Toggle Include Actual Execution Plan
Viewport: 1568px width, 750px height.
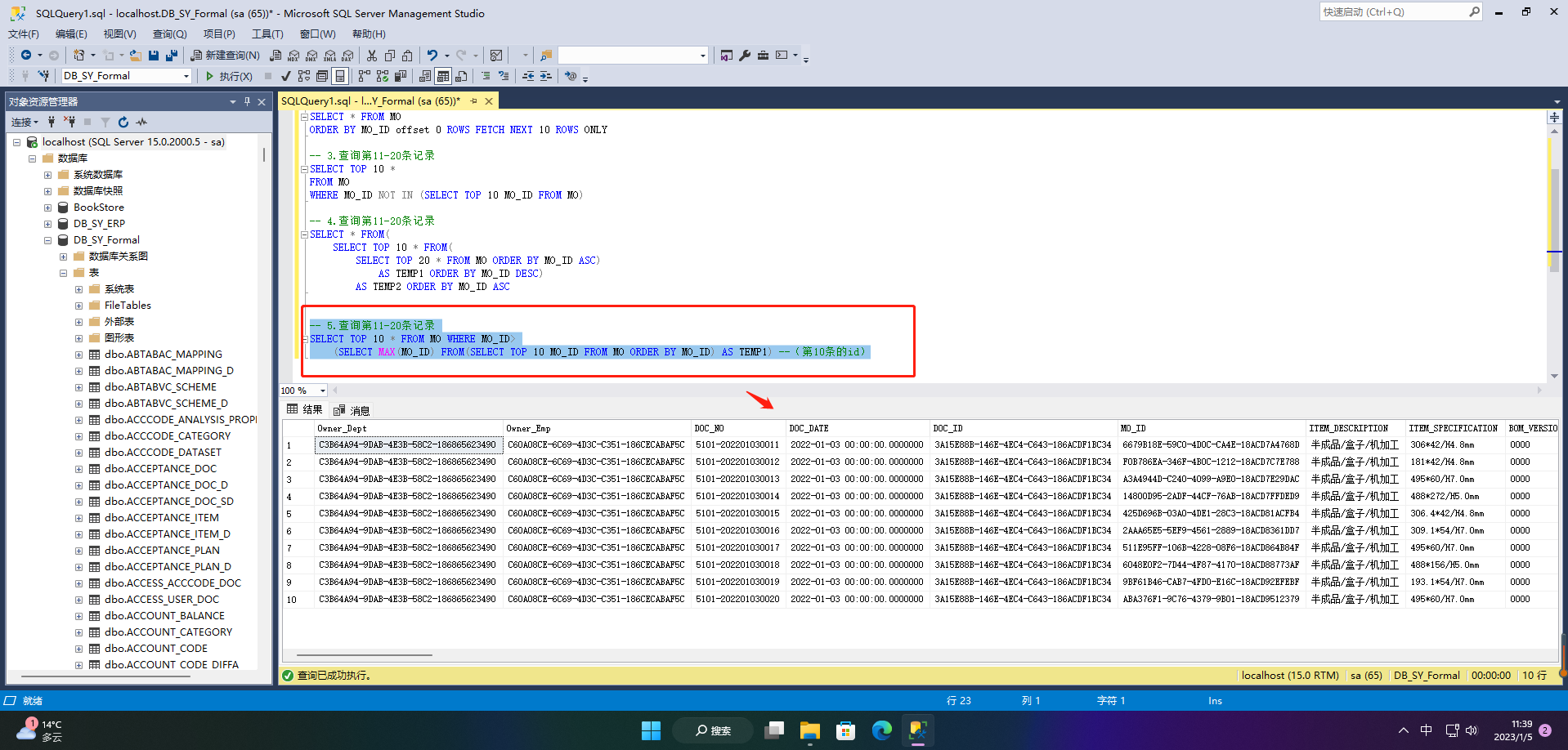pyautogui.click(x=365, y=76)
